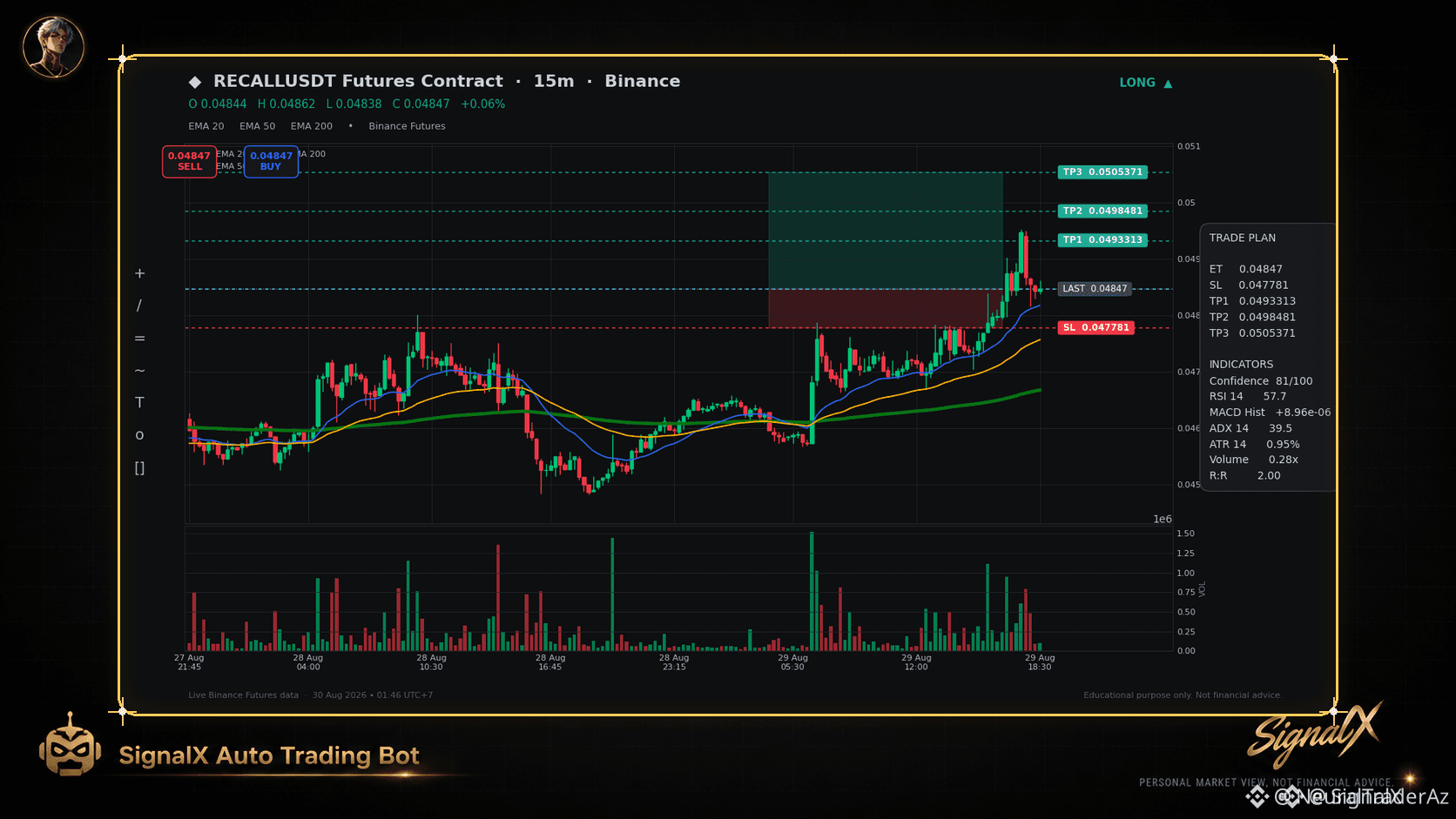Click the ADX 14 39.5 row
1456x819 pixels.
[1250, 428]
